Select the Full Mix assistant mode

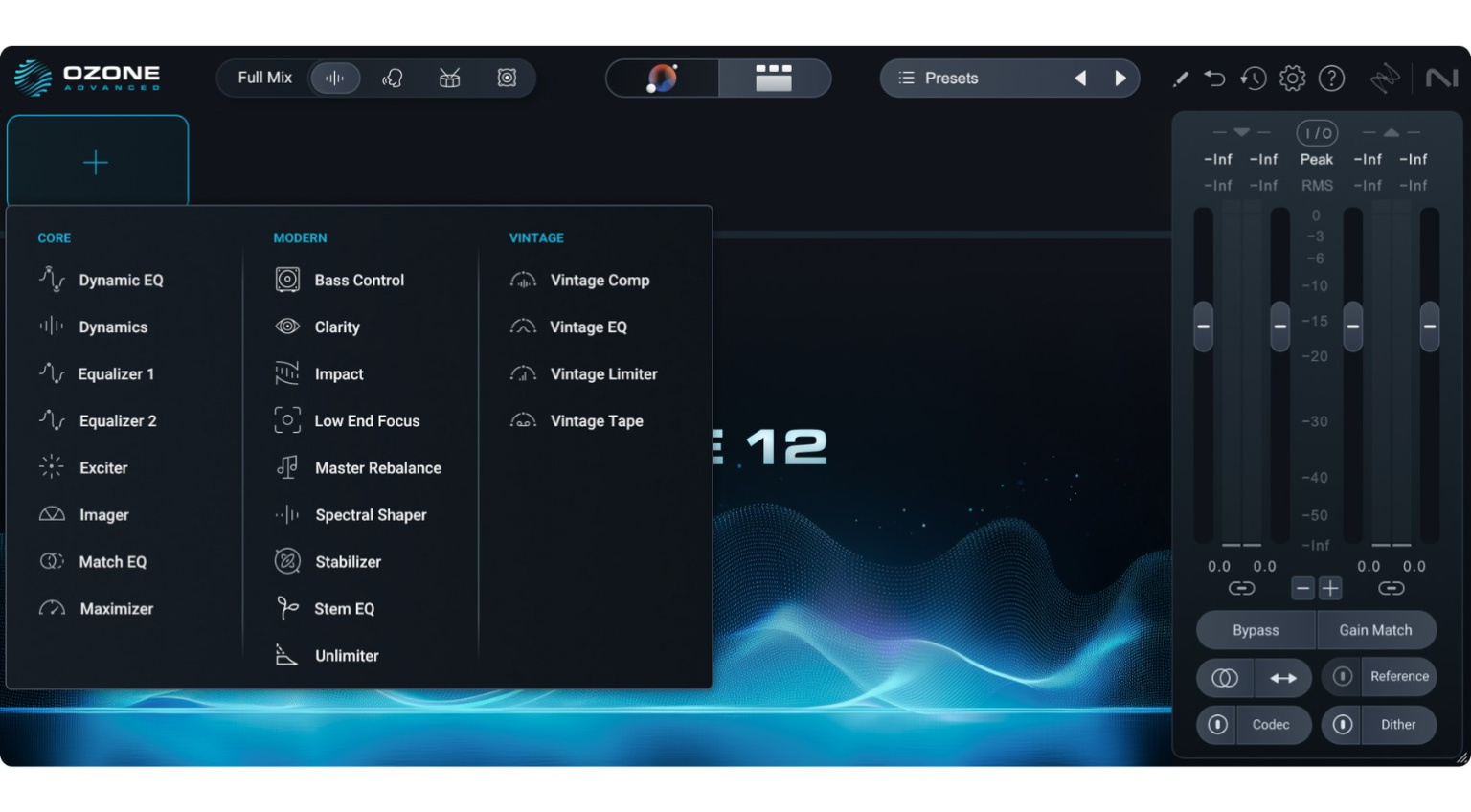click(x=265, y=78)
